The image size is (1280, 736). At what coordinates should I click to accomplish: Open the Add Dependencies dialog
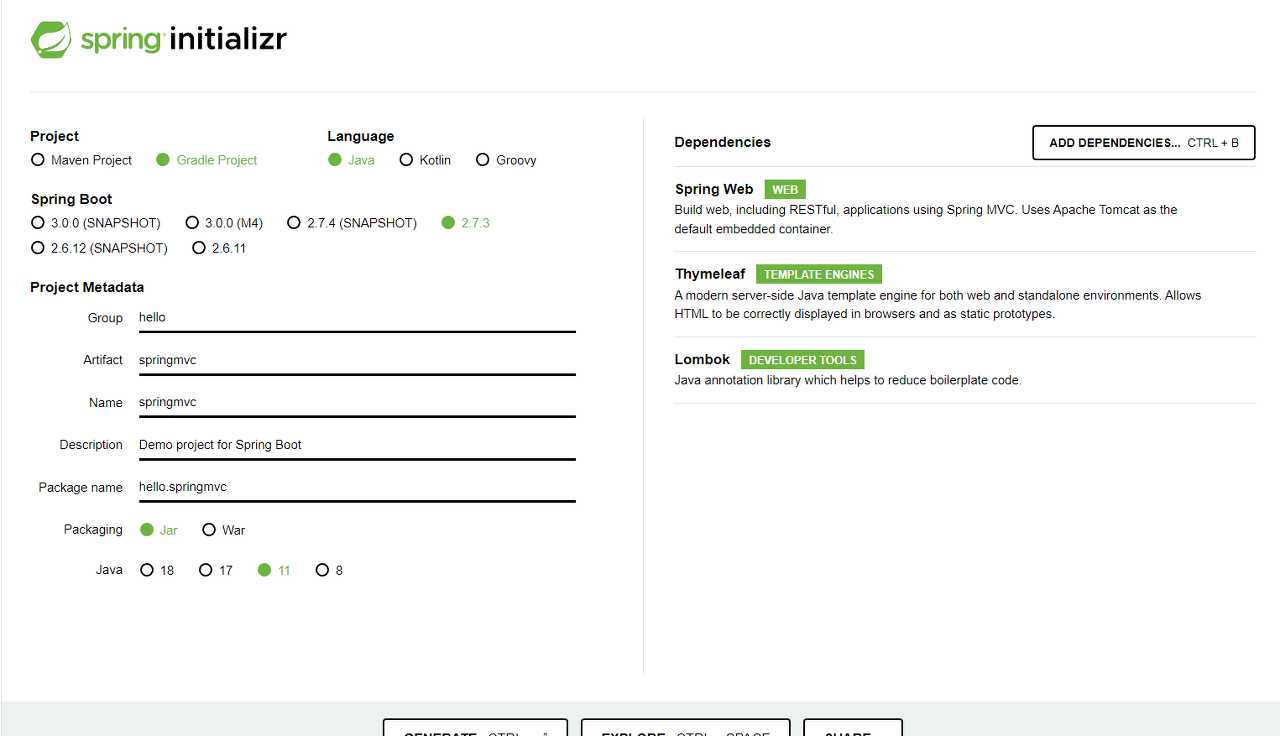coord(1144,143)
